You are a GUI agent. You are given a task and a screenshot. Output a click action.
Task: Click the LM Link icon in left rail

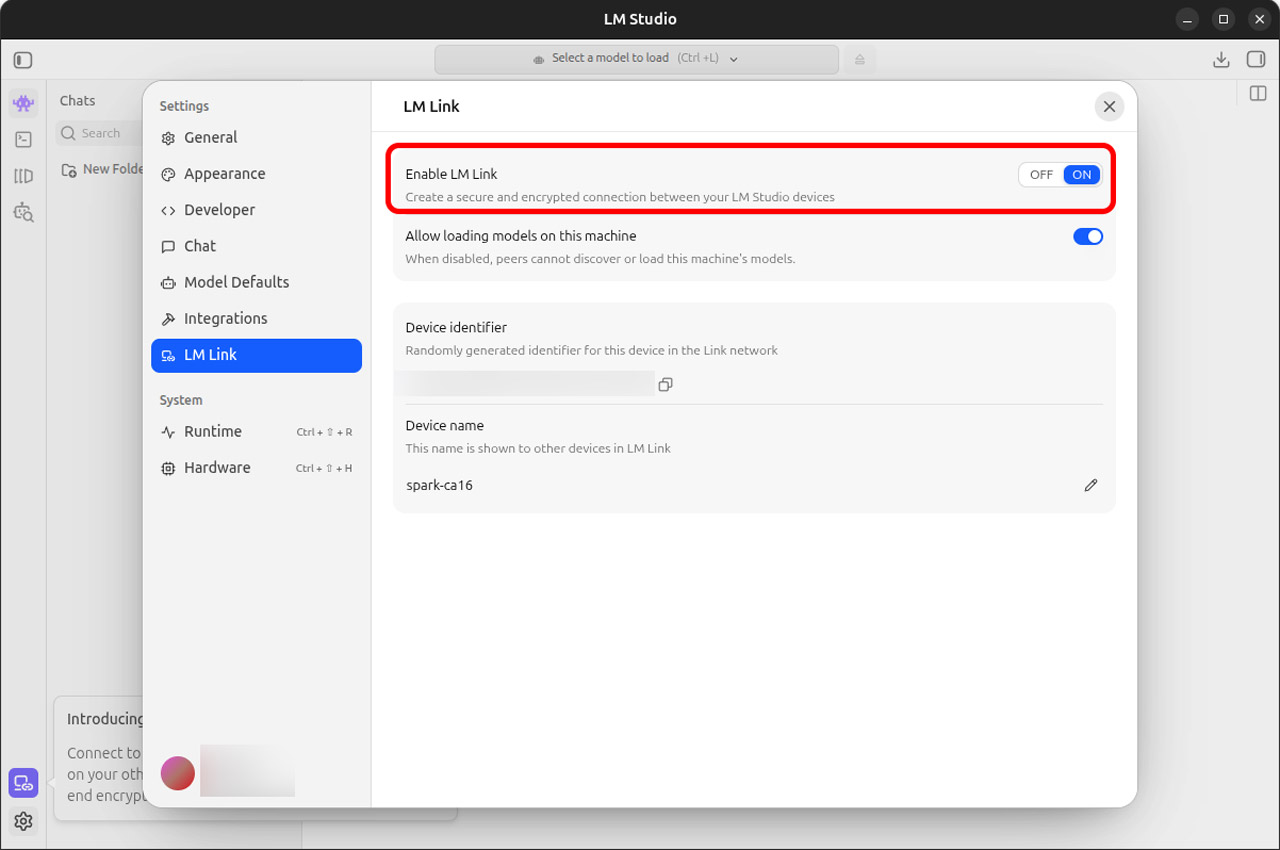[x=24, y=783]
